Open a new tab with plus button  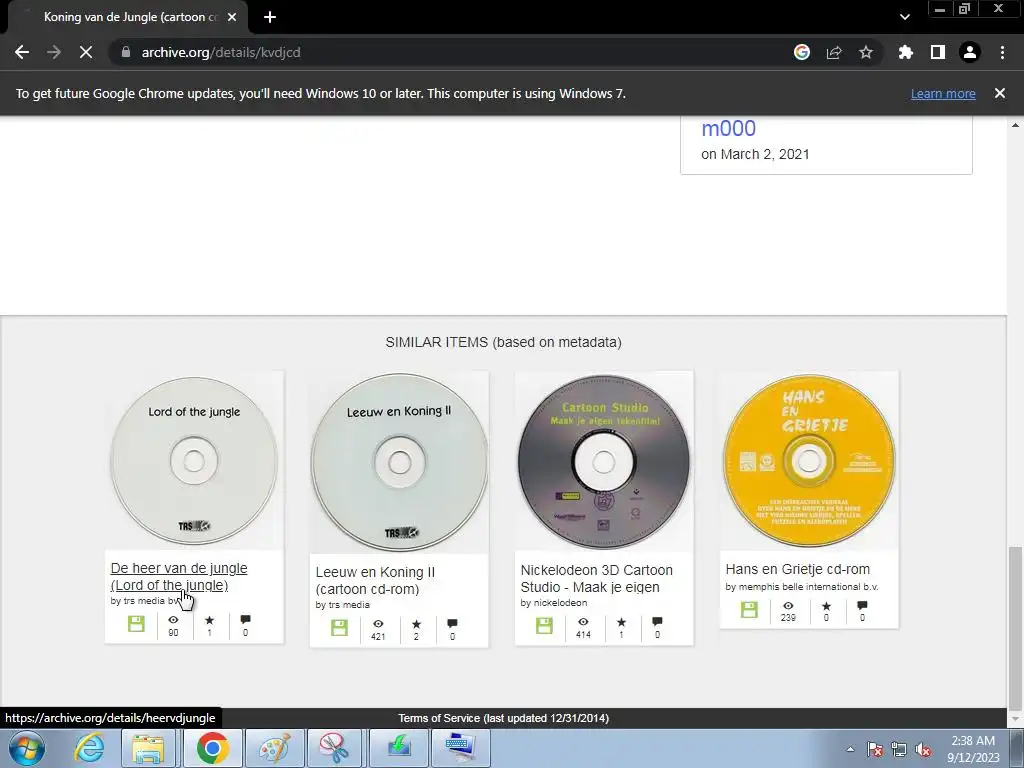tap(270, 17)
